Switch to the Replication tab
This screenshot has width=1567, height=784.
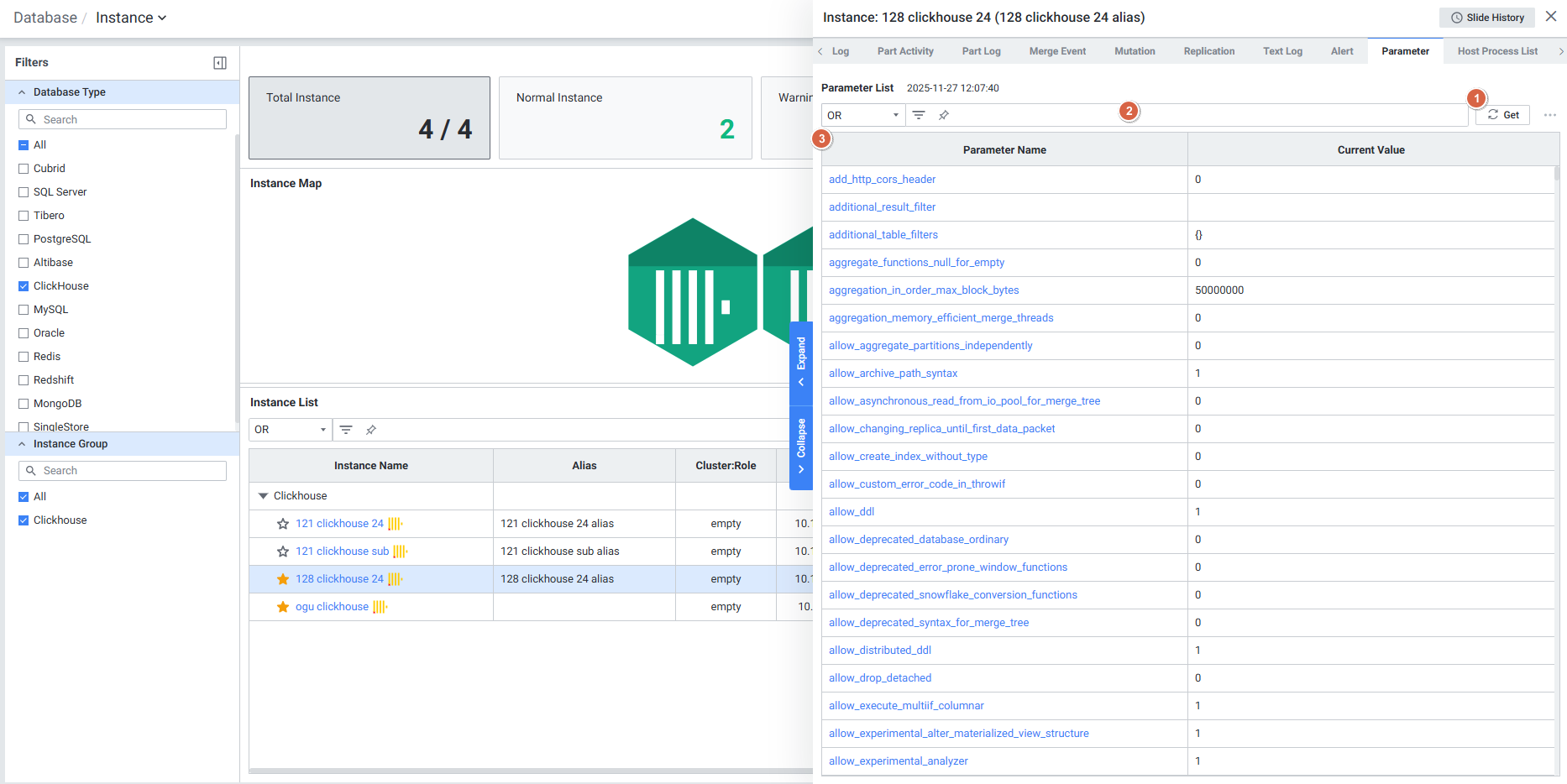[x=1208, y=51]
